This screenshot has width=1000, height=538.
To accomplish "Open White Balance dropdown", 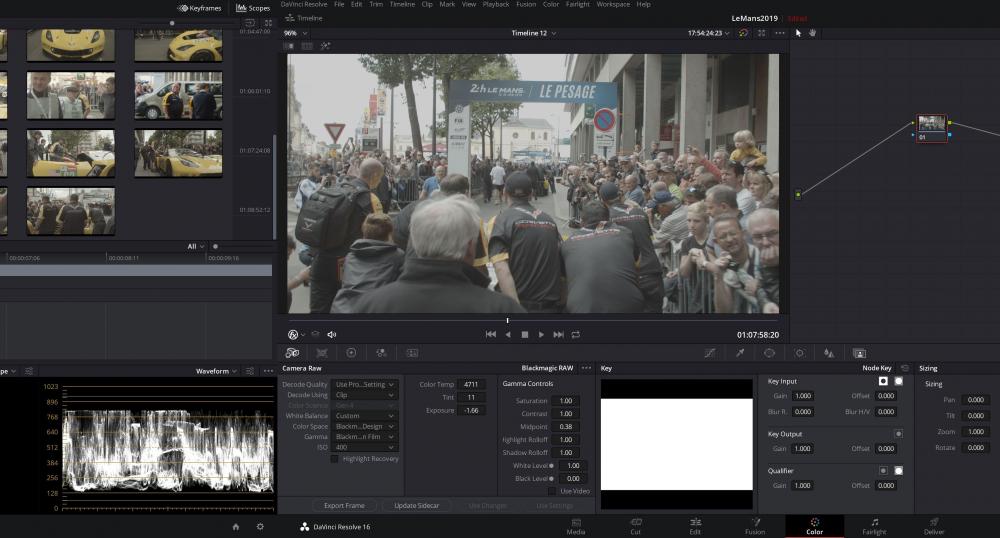I will pos(365,416).
